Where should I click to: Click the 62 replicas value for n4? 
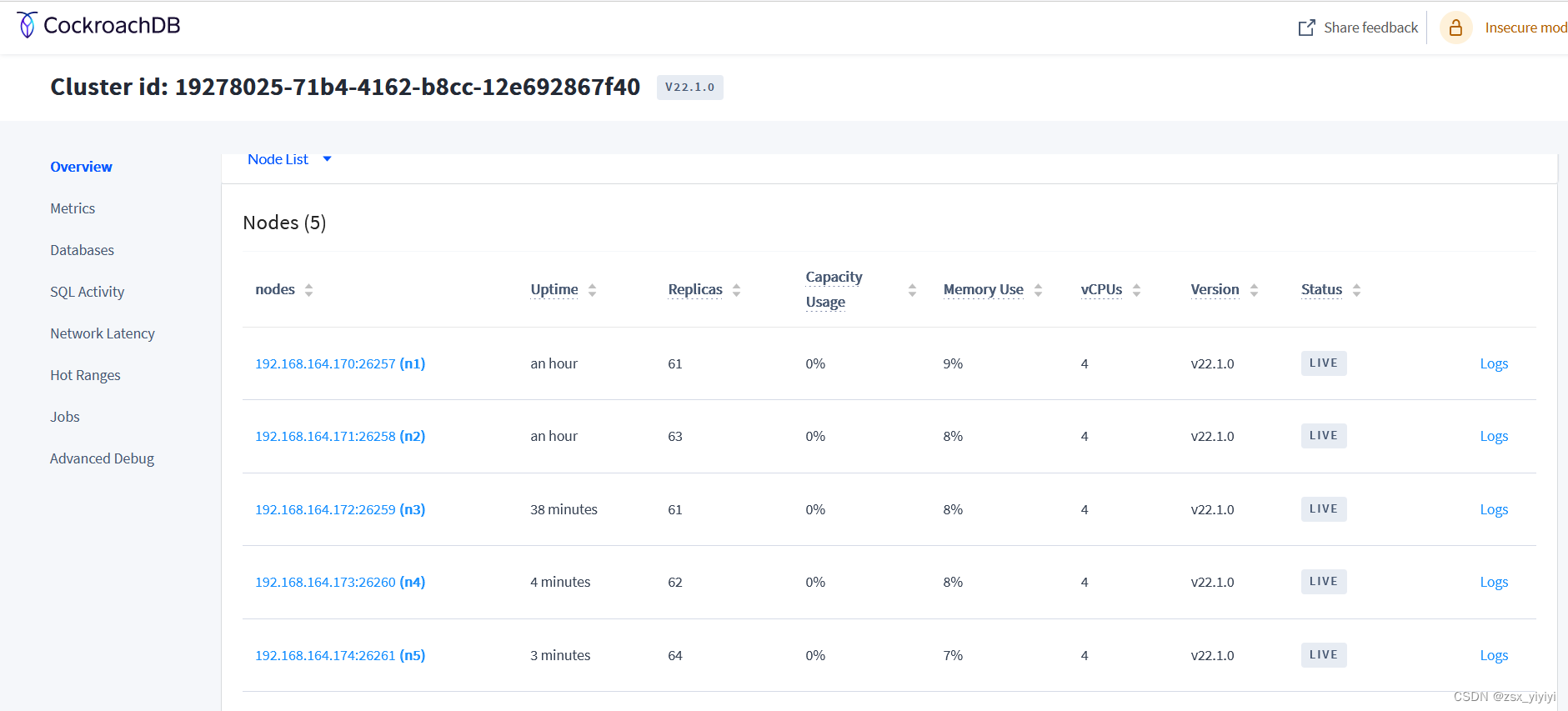pos(675,582)
